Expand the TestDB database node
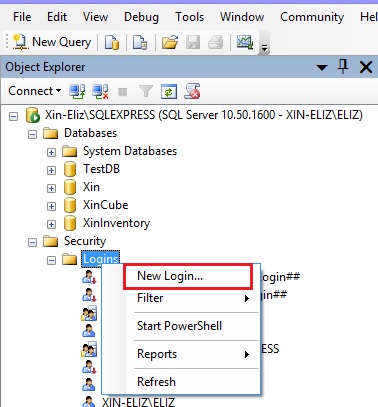378x407 pixels. click(51, 170)
